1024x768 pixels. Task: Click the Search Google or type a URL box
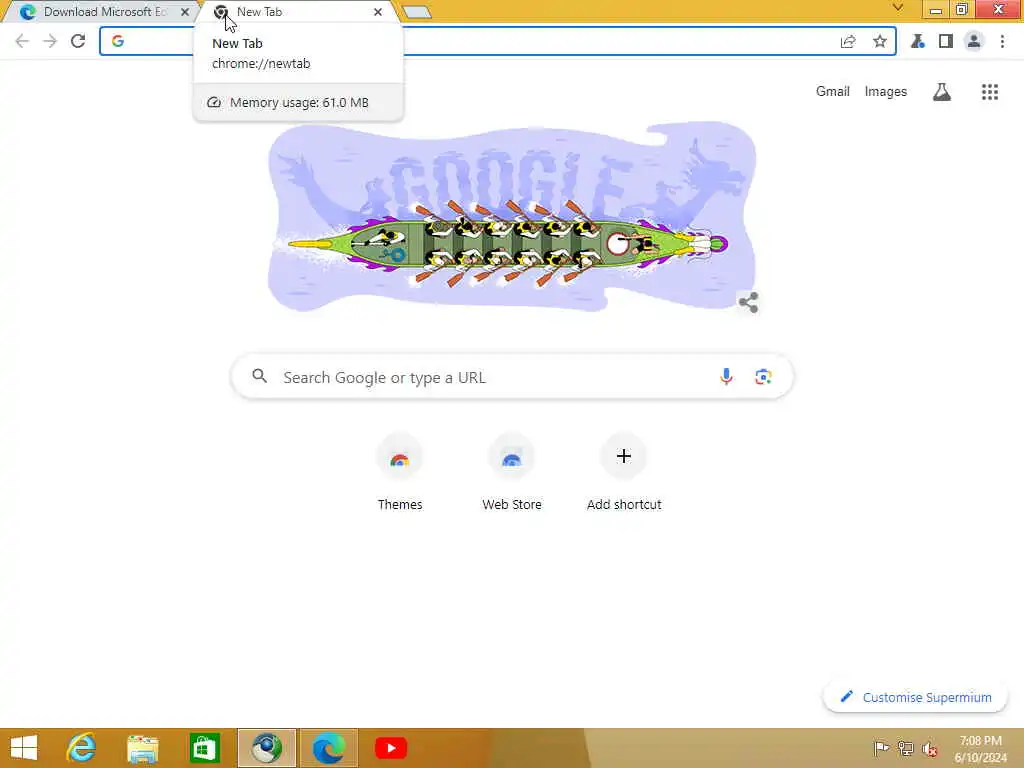tap(512, 377)
